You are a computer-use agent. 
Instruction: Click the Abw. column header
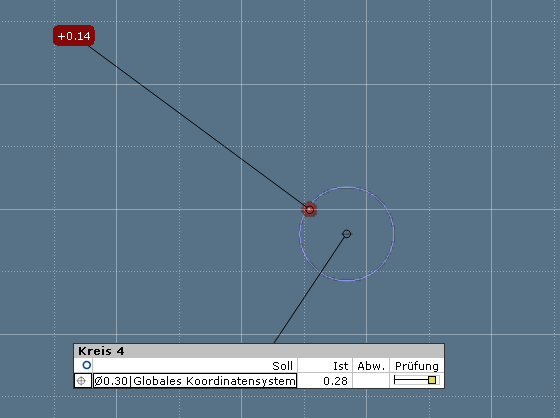pyautogui.click(x=371, y=366)
